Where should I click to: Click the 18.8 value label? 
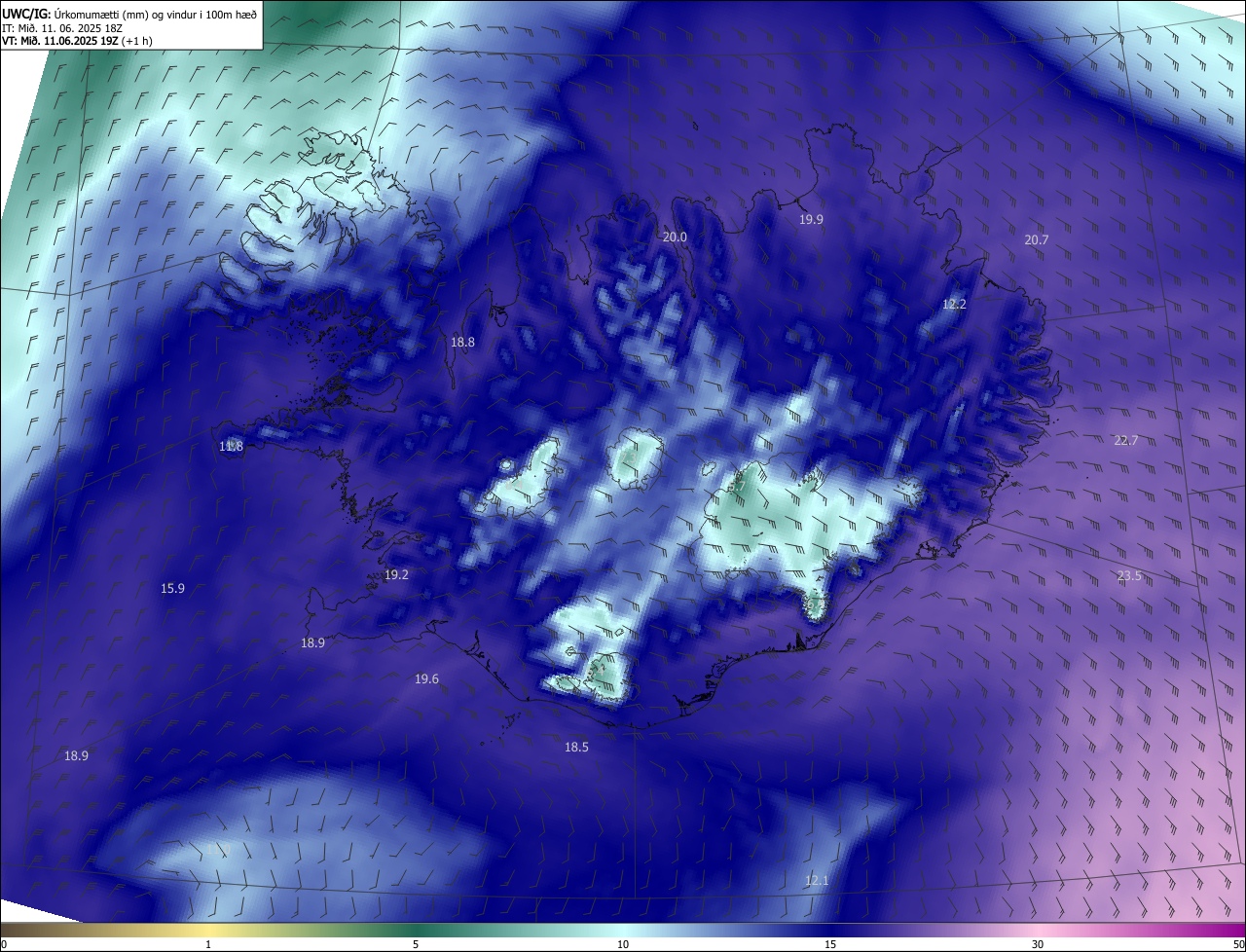pyautogui.click(x=462, y=343)
